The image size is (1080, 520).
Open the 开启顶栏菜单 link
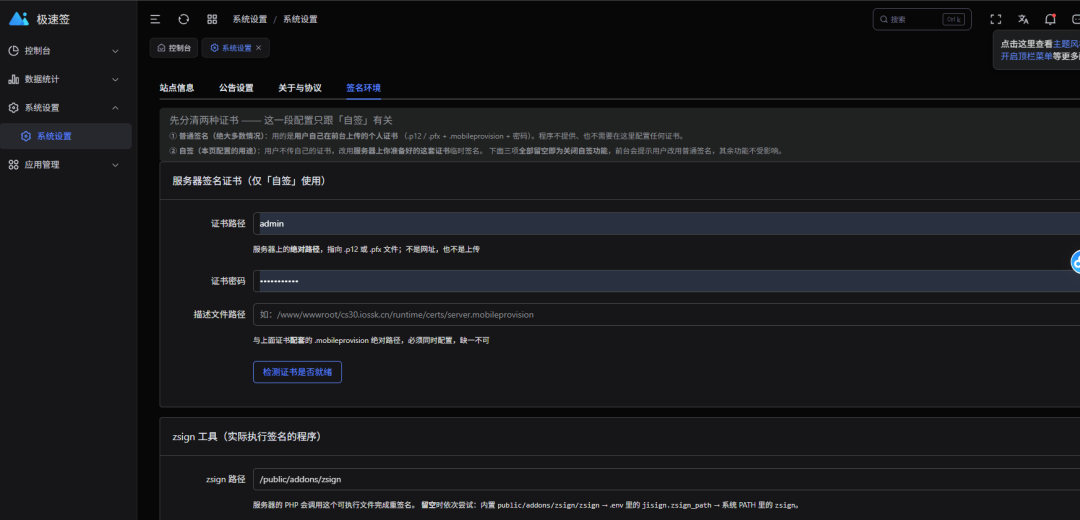pos(1026,56)
